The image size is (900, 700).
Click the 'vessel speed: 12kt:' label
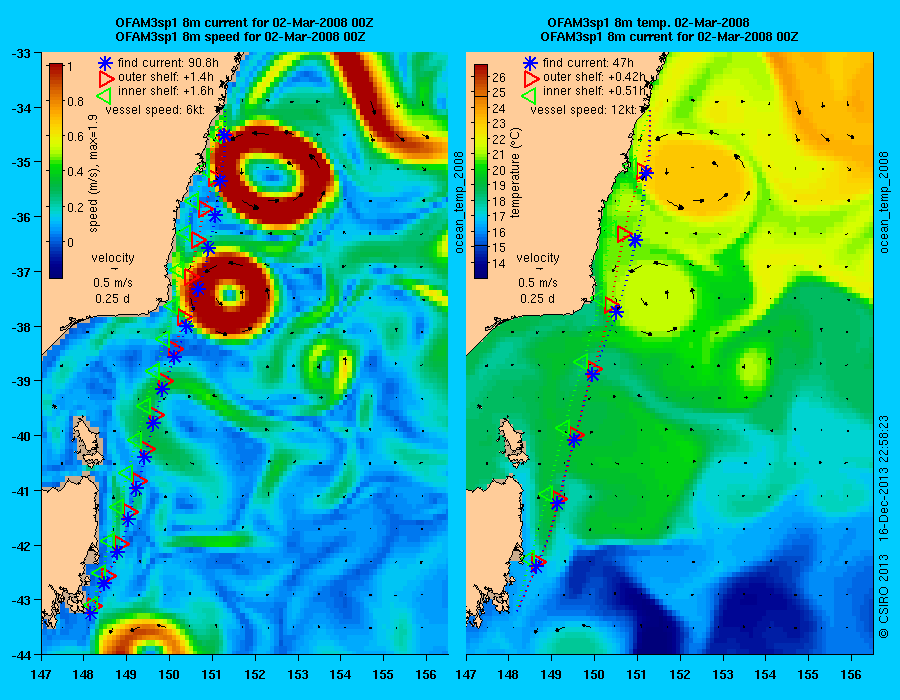582,110
